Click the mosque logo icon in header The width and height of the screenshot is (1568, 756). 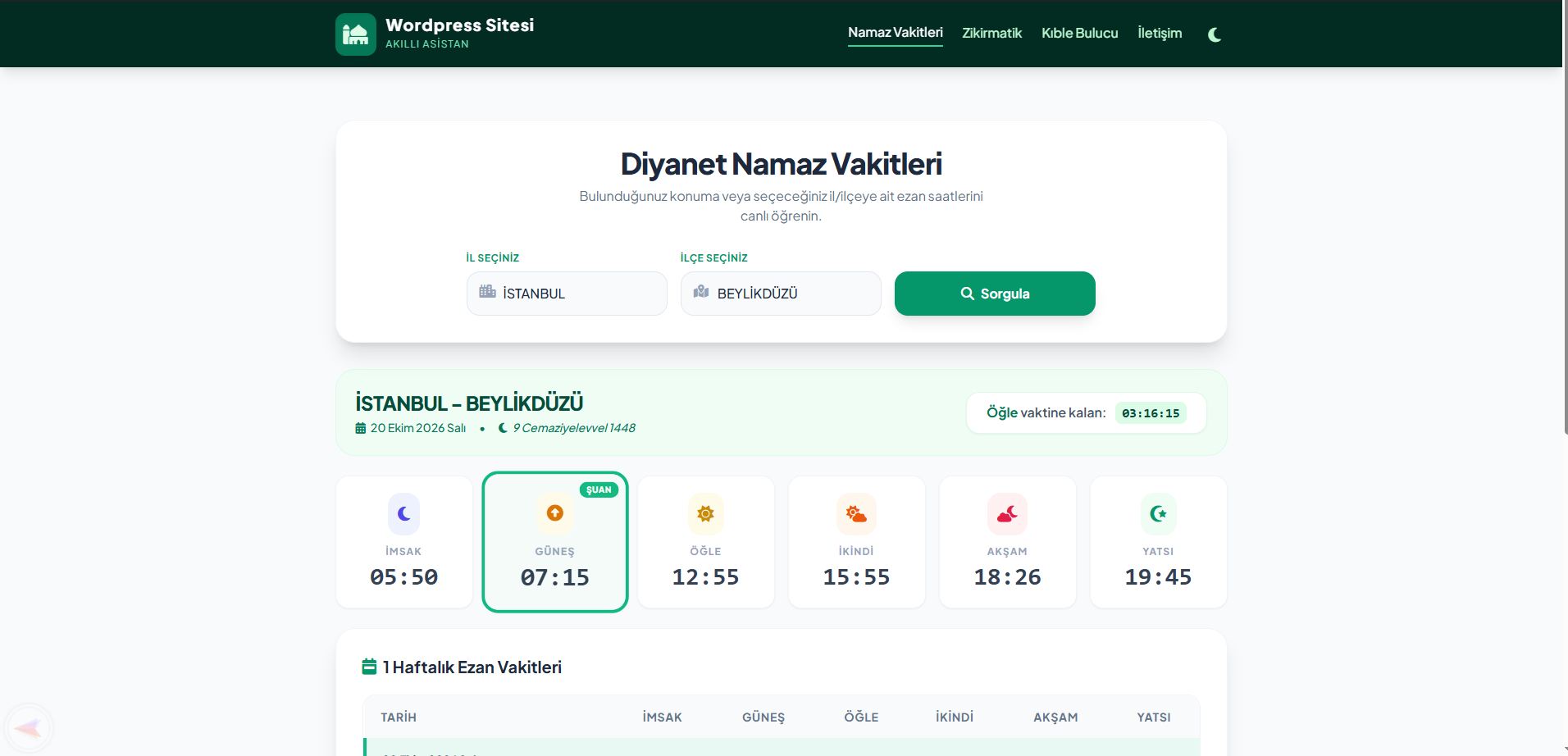click(x=355, y=34)
